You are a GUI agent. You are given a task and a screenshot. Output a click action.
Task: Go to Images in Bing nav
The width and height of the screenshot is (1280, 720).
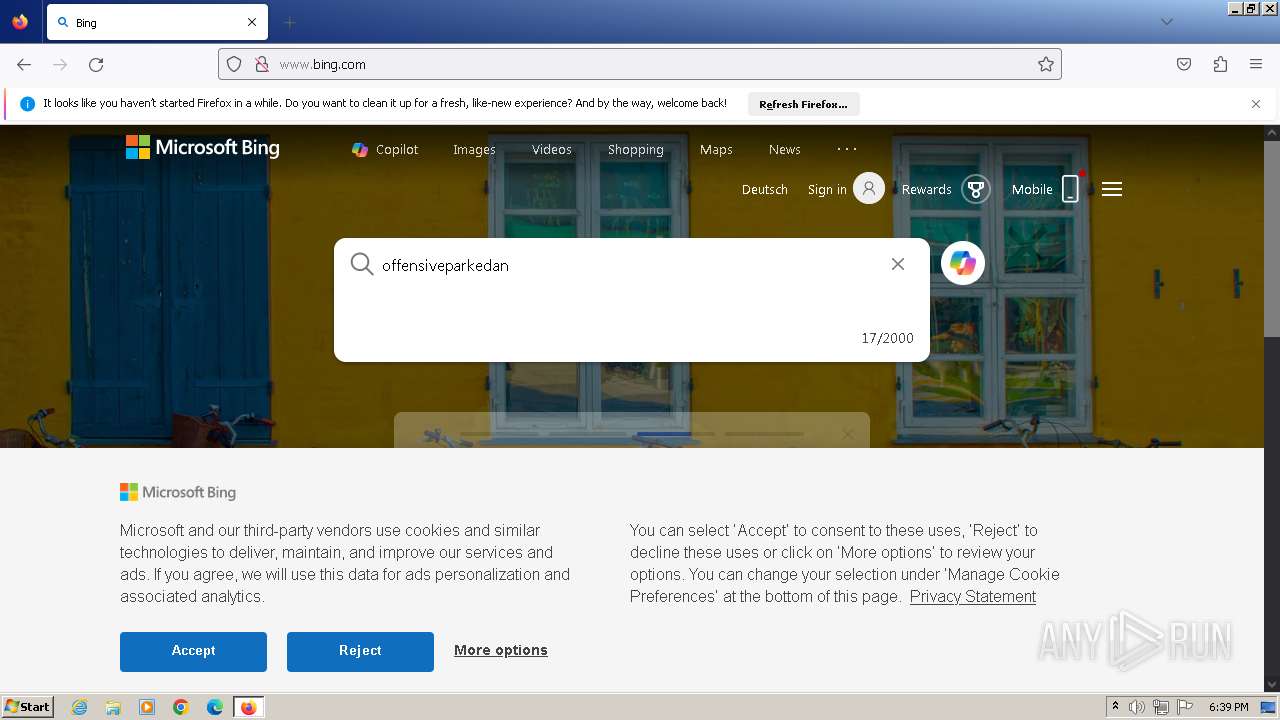(474, 149)
